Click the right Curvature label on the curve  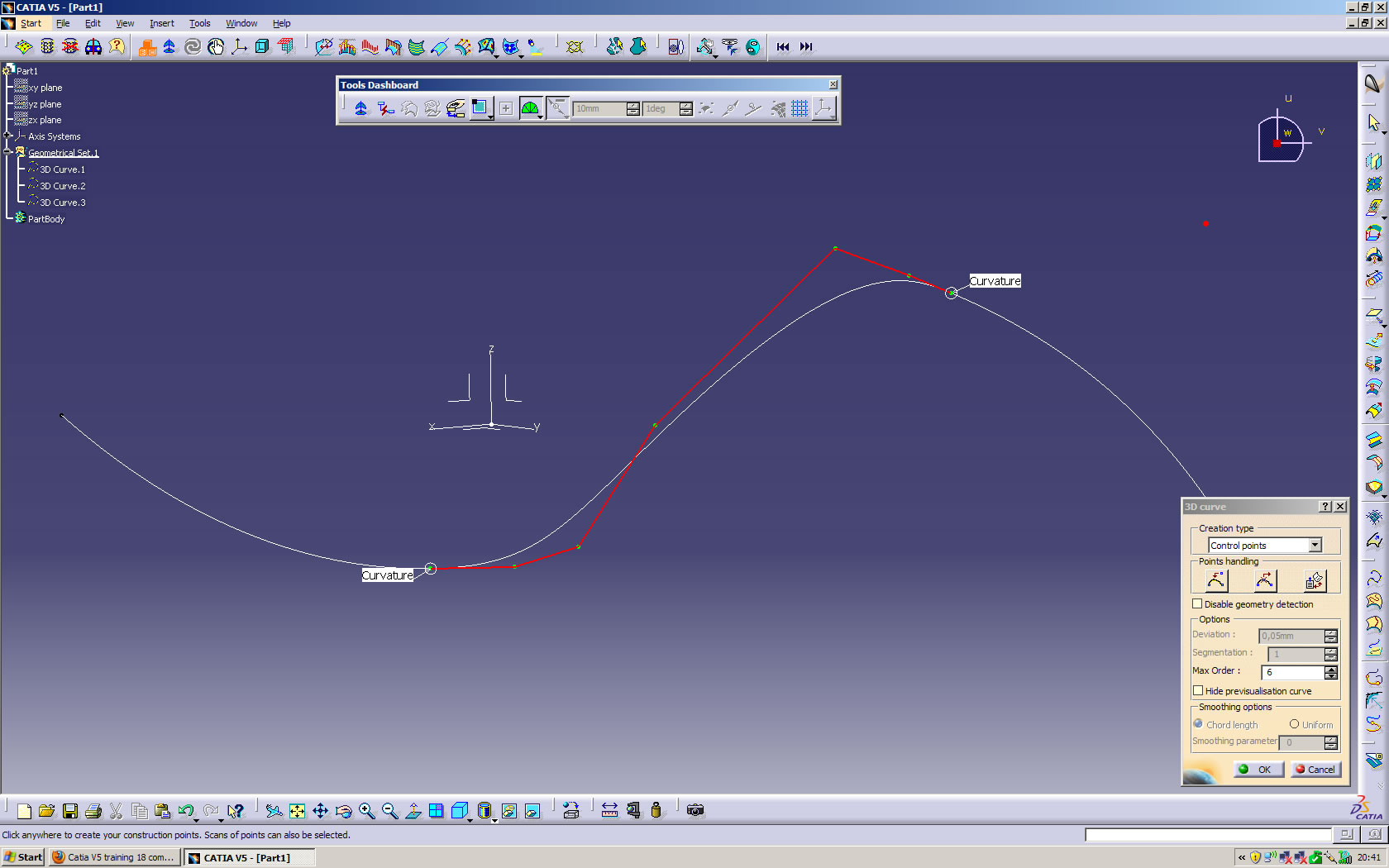995,281
